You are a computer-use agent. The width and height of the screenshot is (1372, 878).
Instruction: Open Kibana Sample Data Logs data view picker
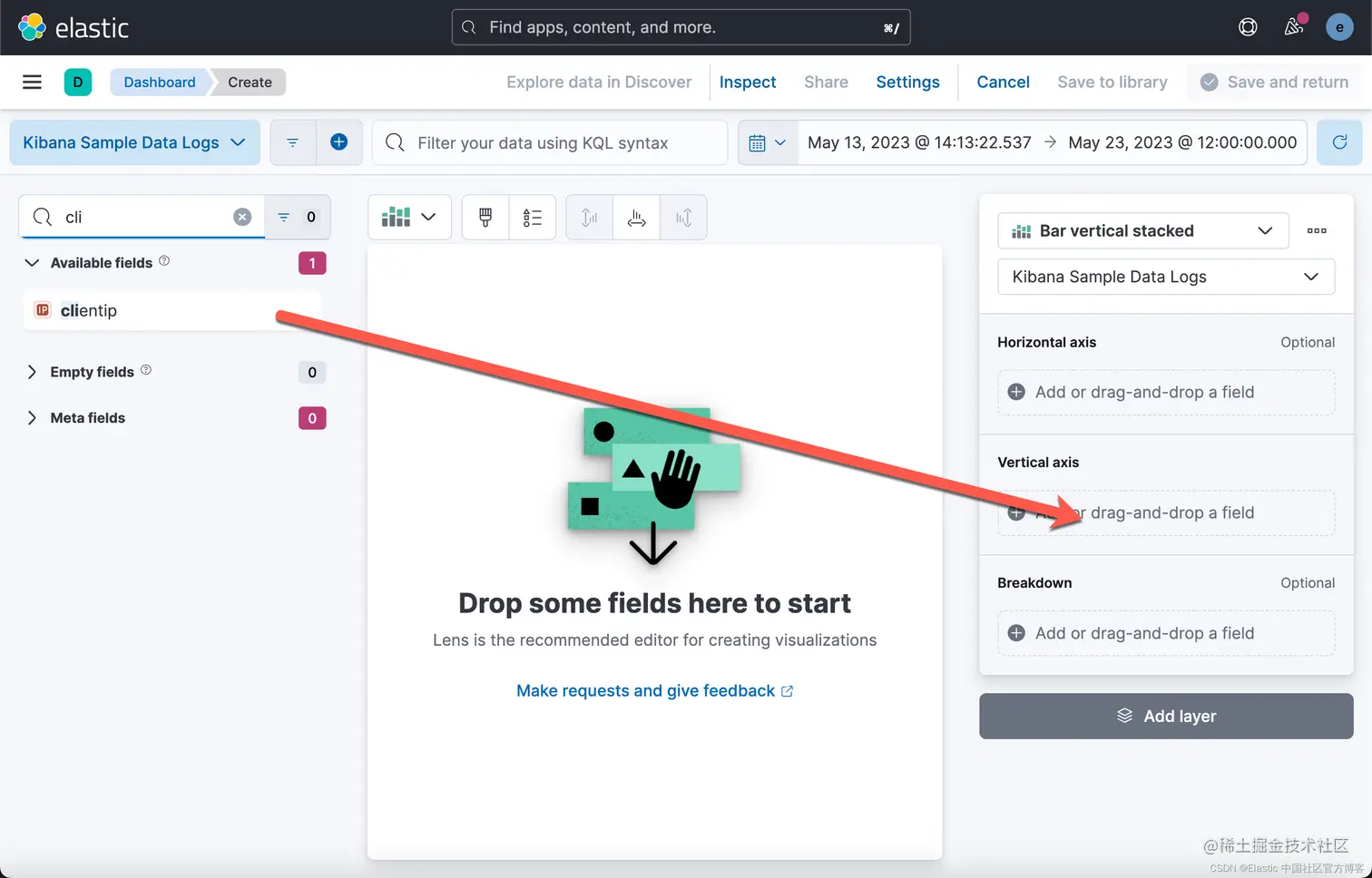[x=134, y=142]
